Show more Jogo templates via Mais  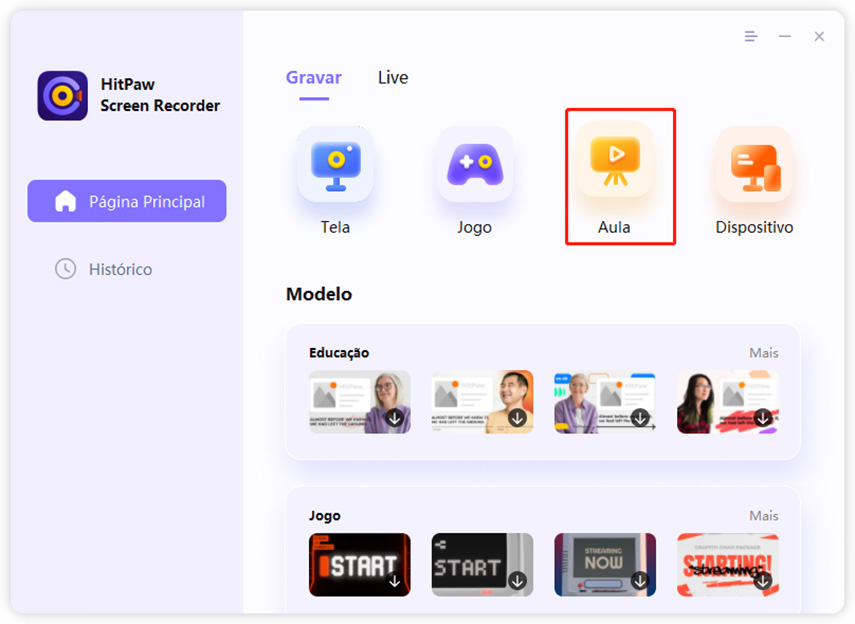click(763, 515)
